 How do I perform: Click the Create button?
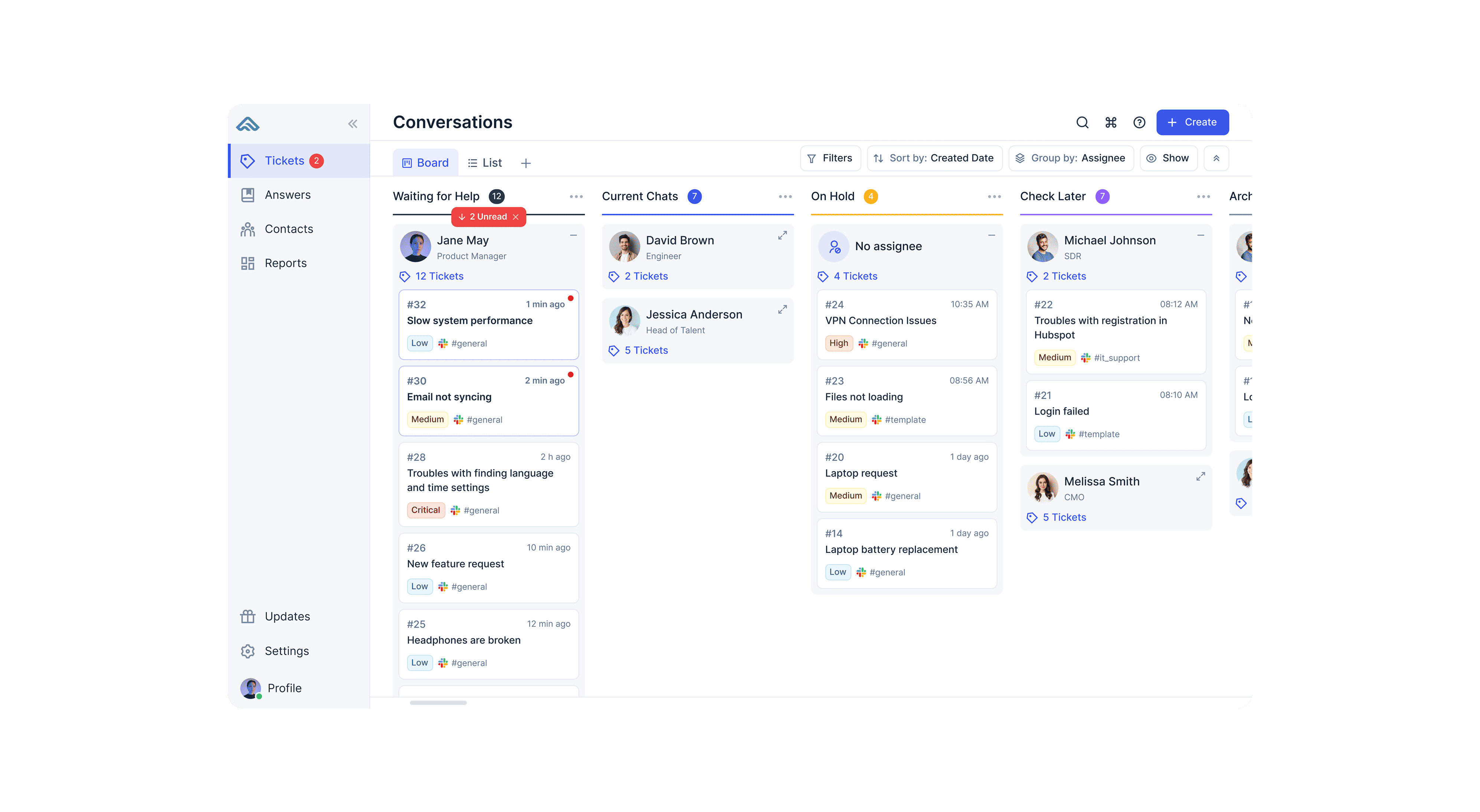(1192, 122)
